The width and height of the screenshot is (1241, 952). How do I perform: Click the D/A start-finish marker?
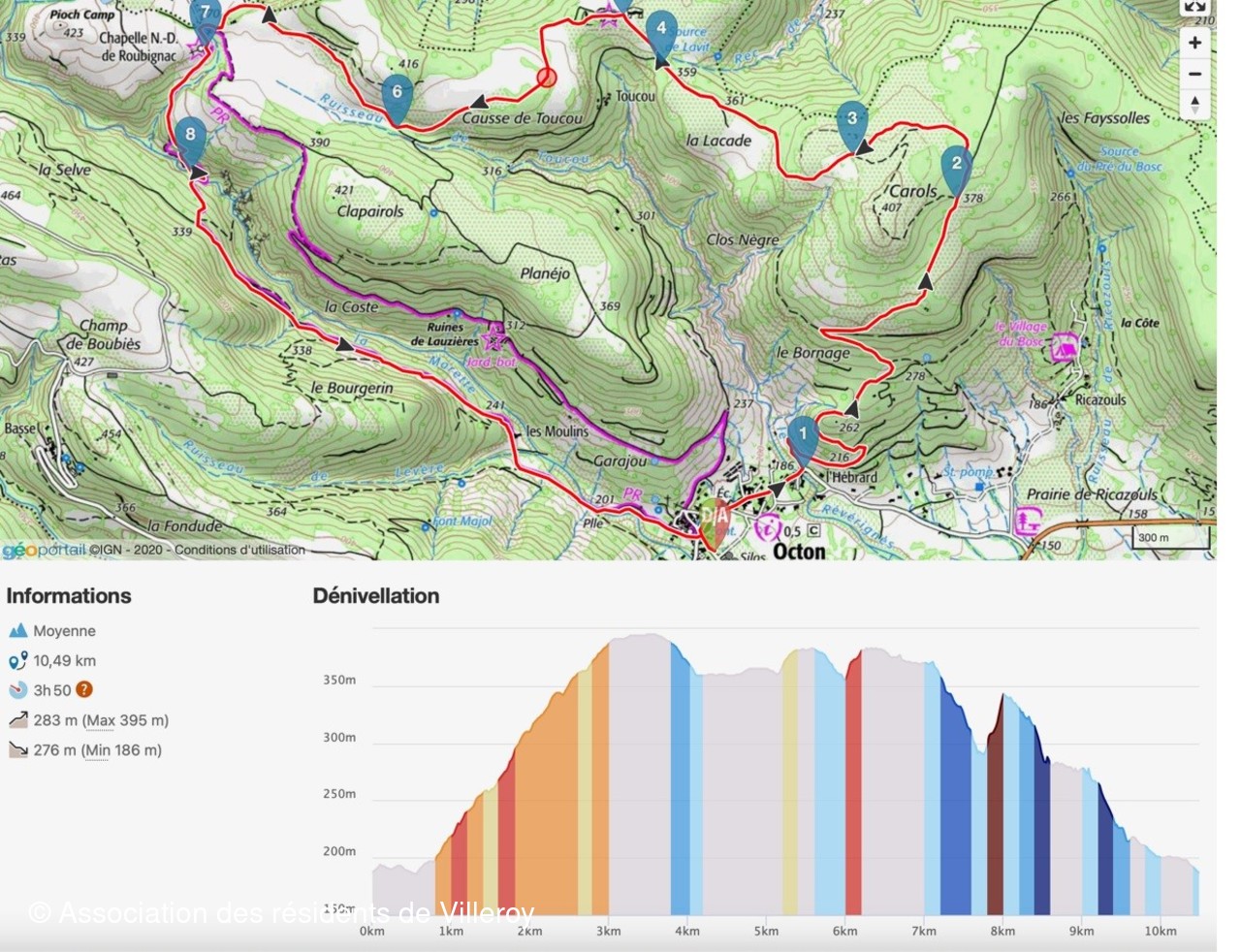point(716,521)
